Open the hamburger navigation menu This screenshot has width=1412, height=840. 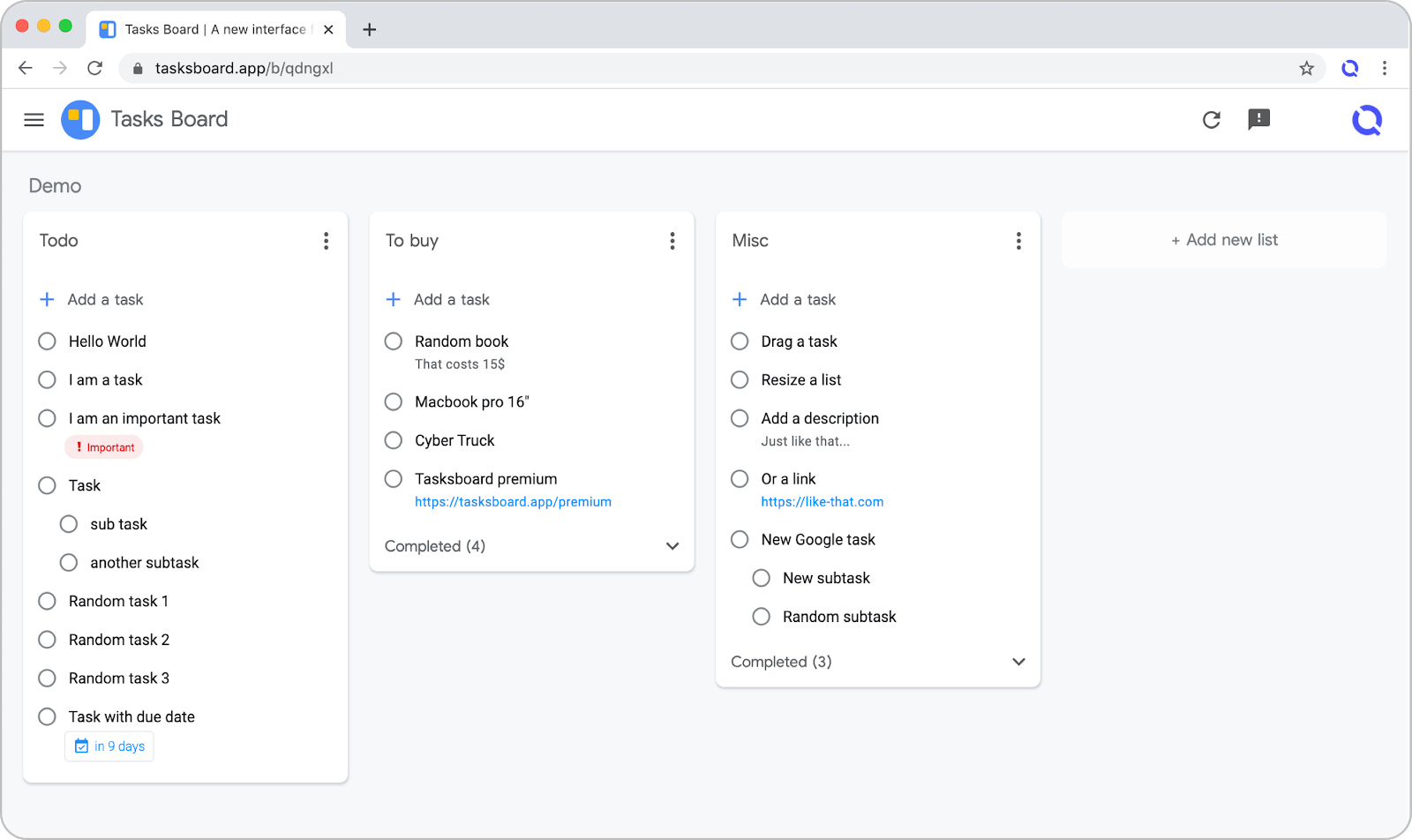click(34, 120)
